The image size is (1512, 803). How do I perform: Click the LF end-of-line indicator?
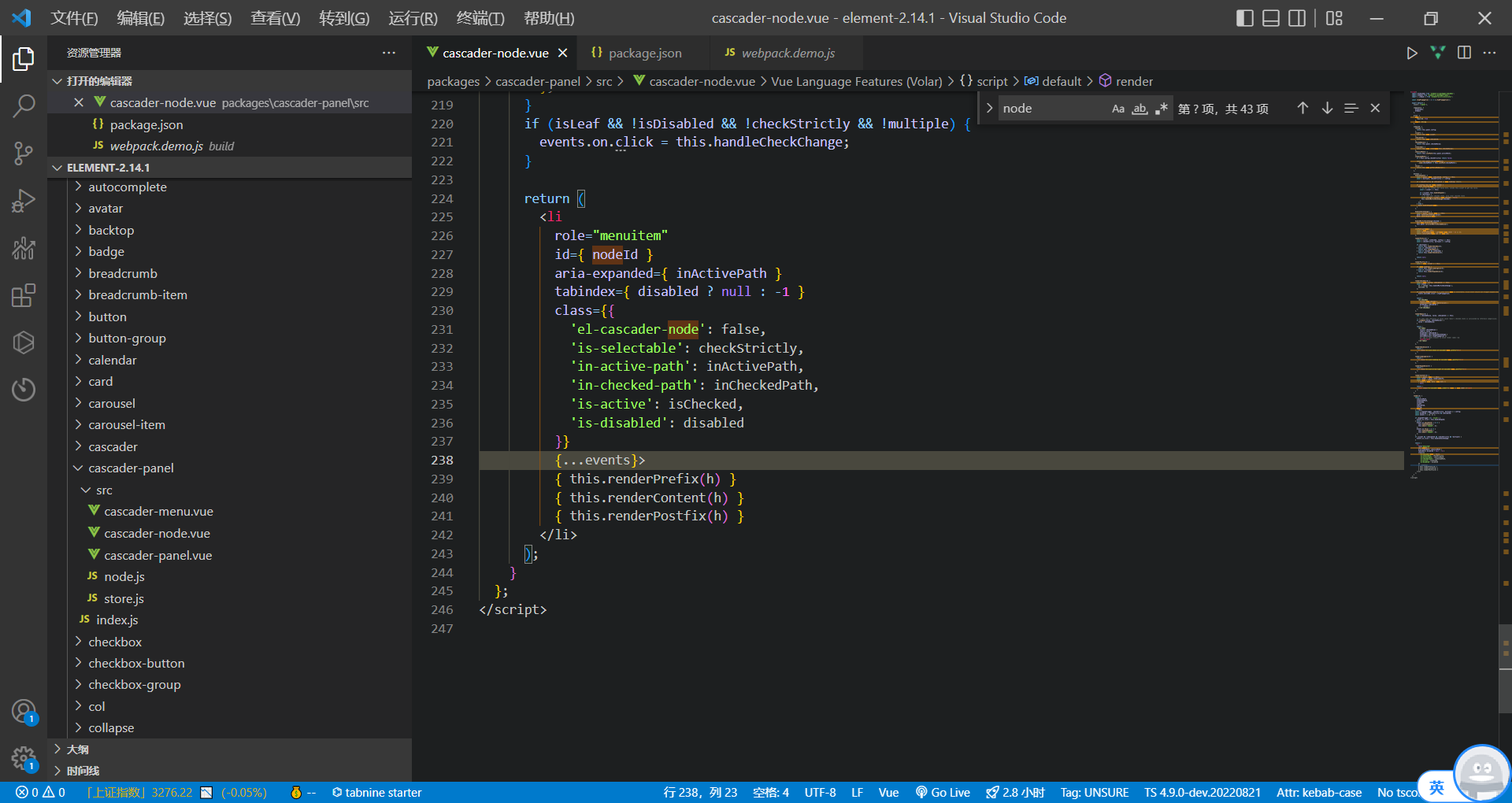tap(857, 792)
